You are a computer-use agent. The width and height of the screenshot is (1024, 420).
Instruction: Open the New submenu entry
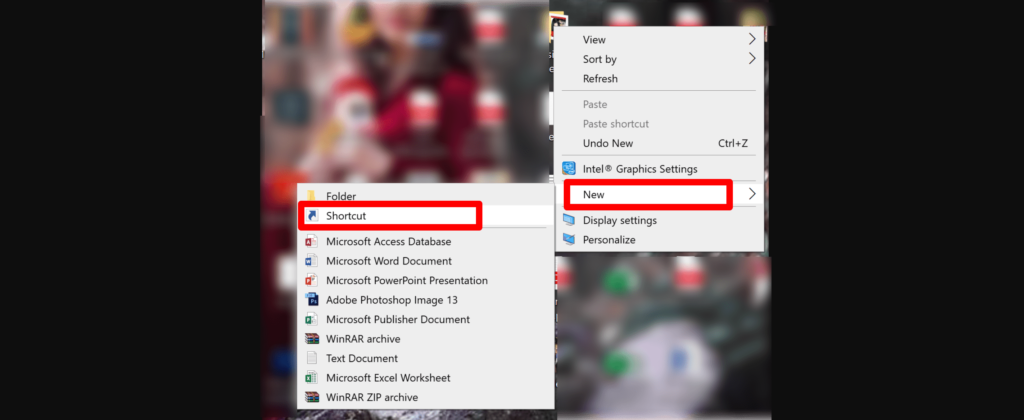point(660,195)
